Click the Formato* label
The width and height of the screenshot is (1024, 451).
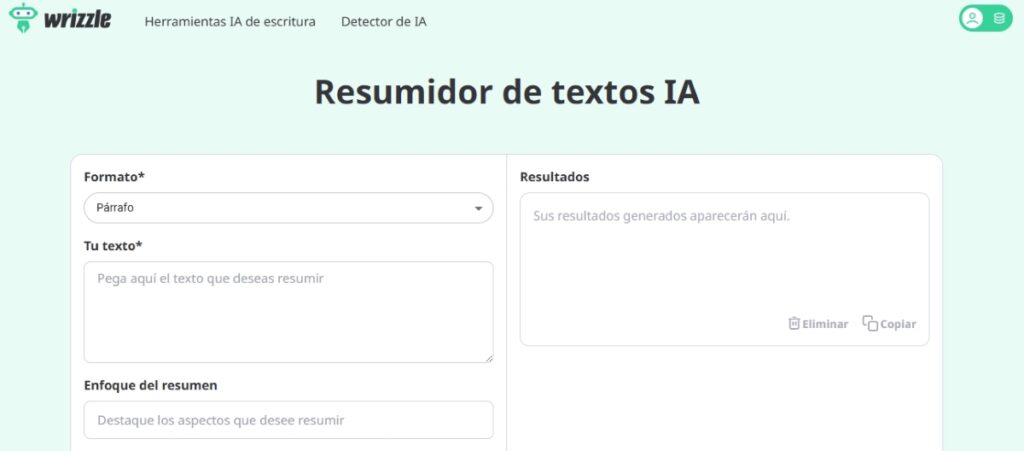coord(114,177)
